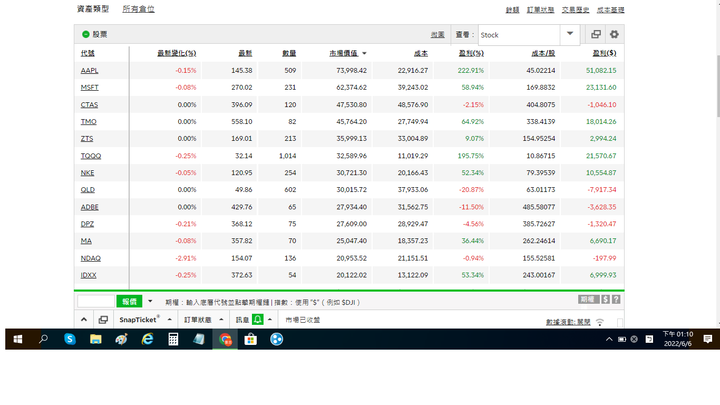Open File Explorer from the taskbar
720x405 pixels.
(x=96, y=339)
